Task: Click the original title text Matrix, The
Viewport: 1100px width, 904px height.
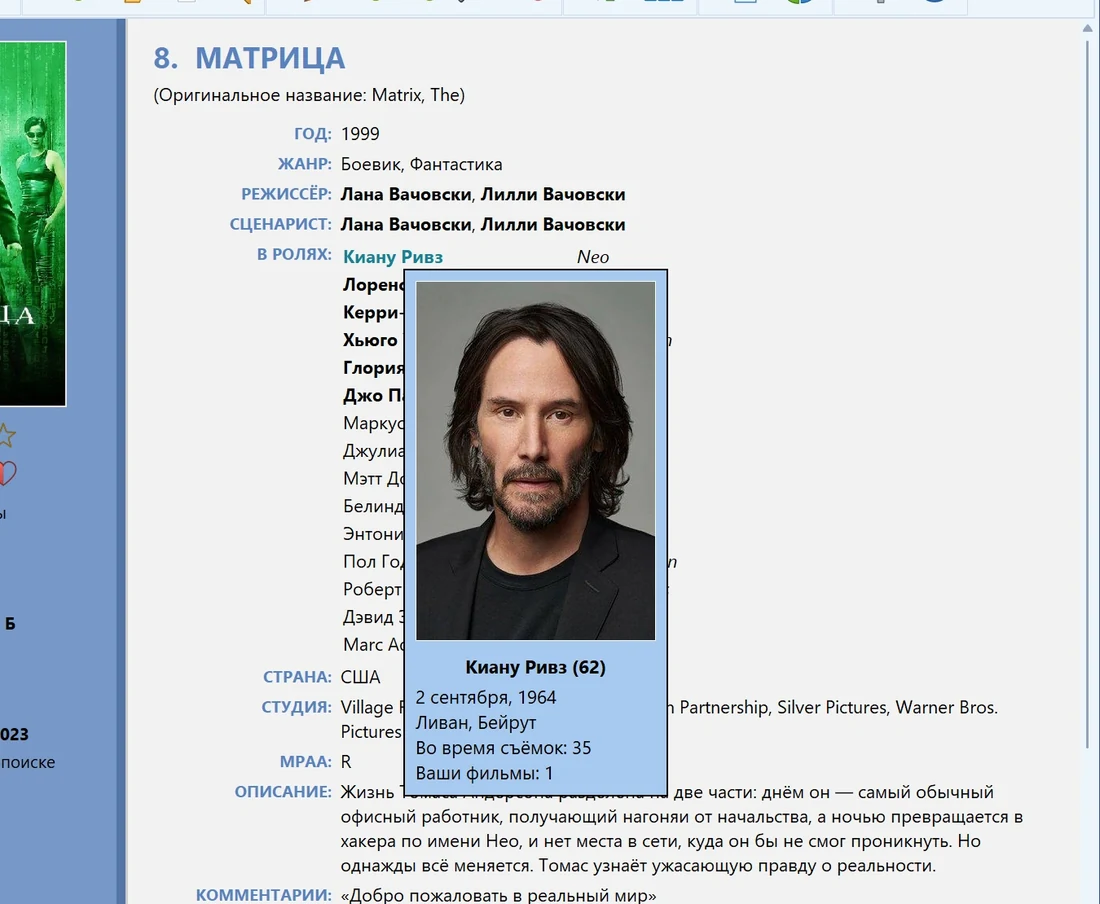Action: pos(417,95)
